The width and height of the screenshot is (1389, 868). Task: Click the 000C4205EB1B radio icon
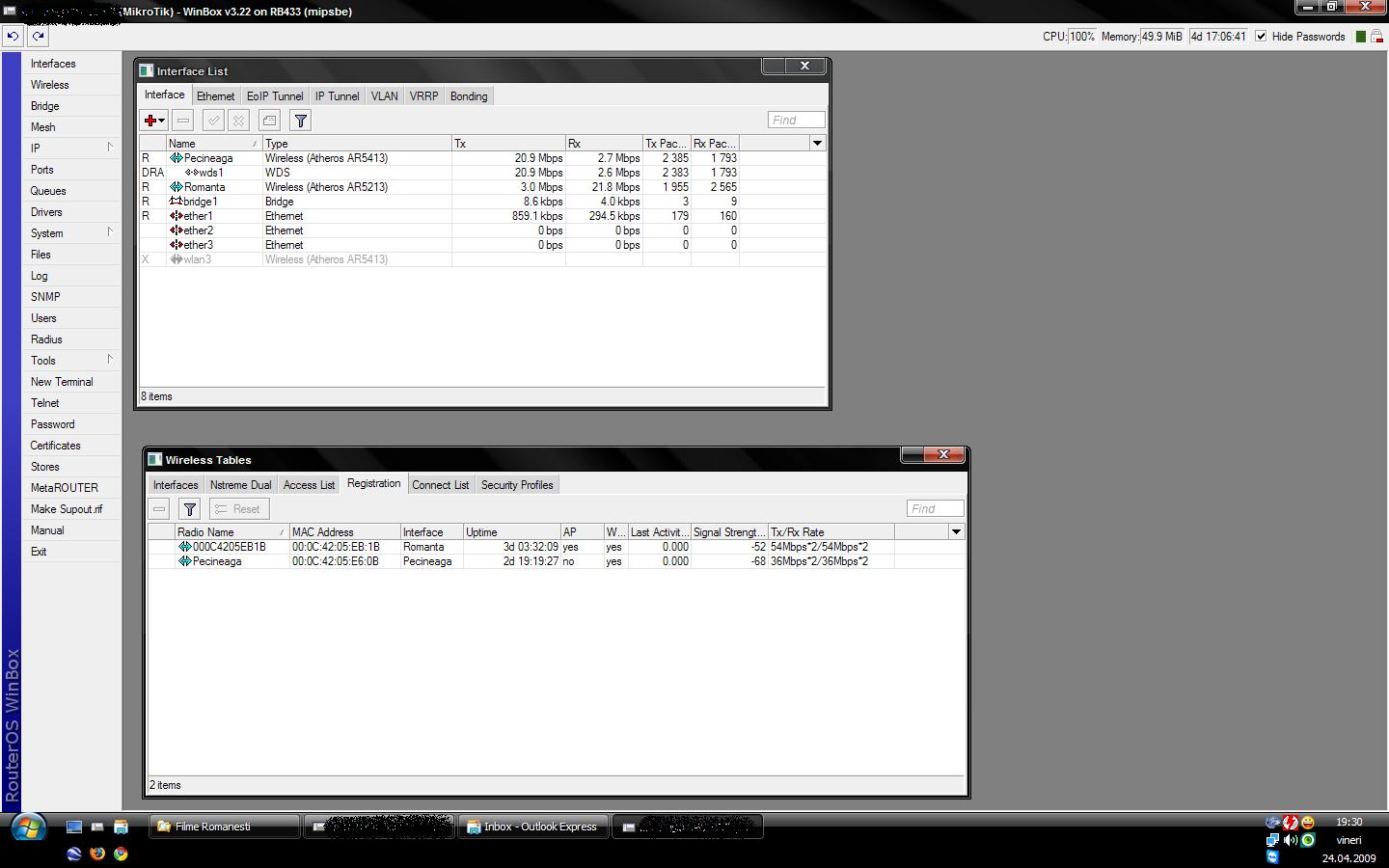(x=185, y=547)
